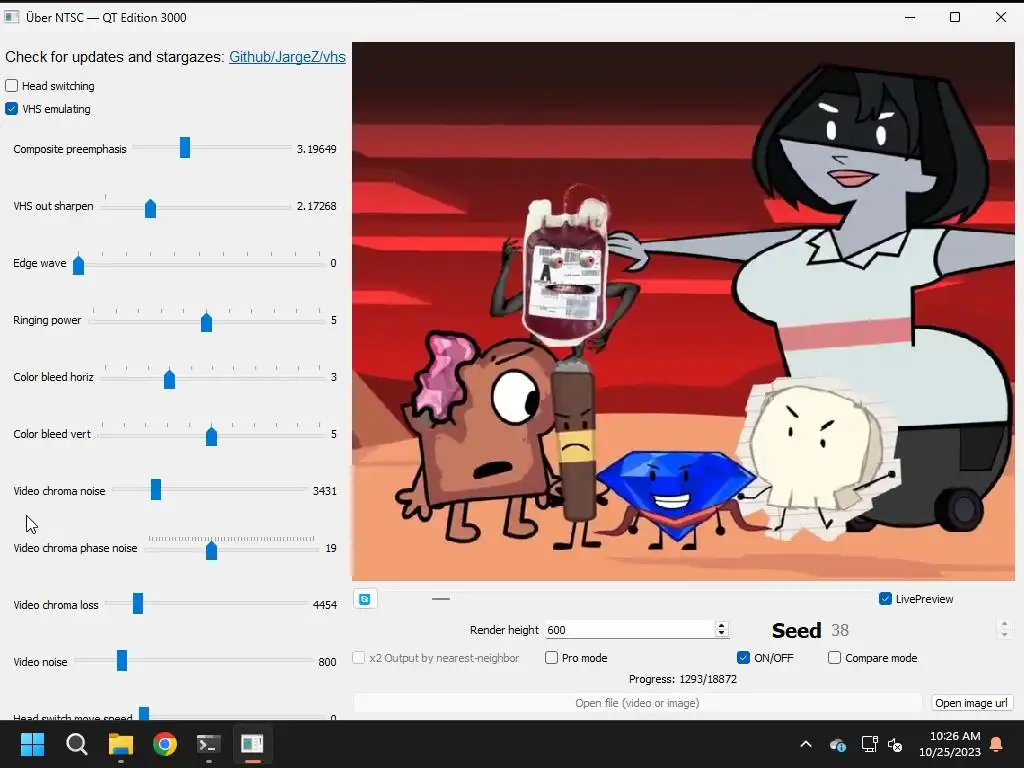
Task: Open the Github/JargeZ/vhs link
Action: (x=287, y=57)
